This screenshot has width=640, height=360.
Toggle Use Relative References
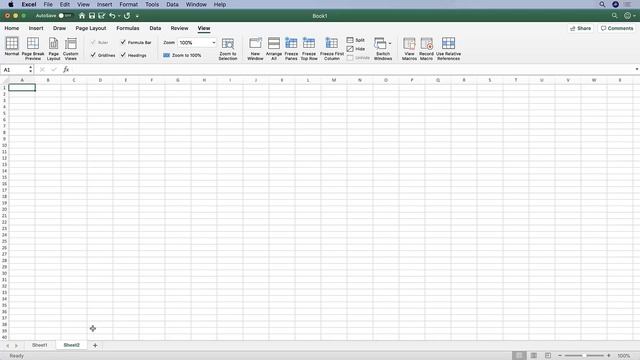(x=448, y=48)
